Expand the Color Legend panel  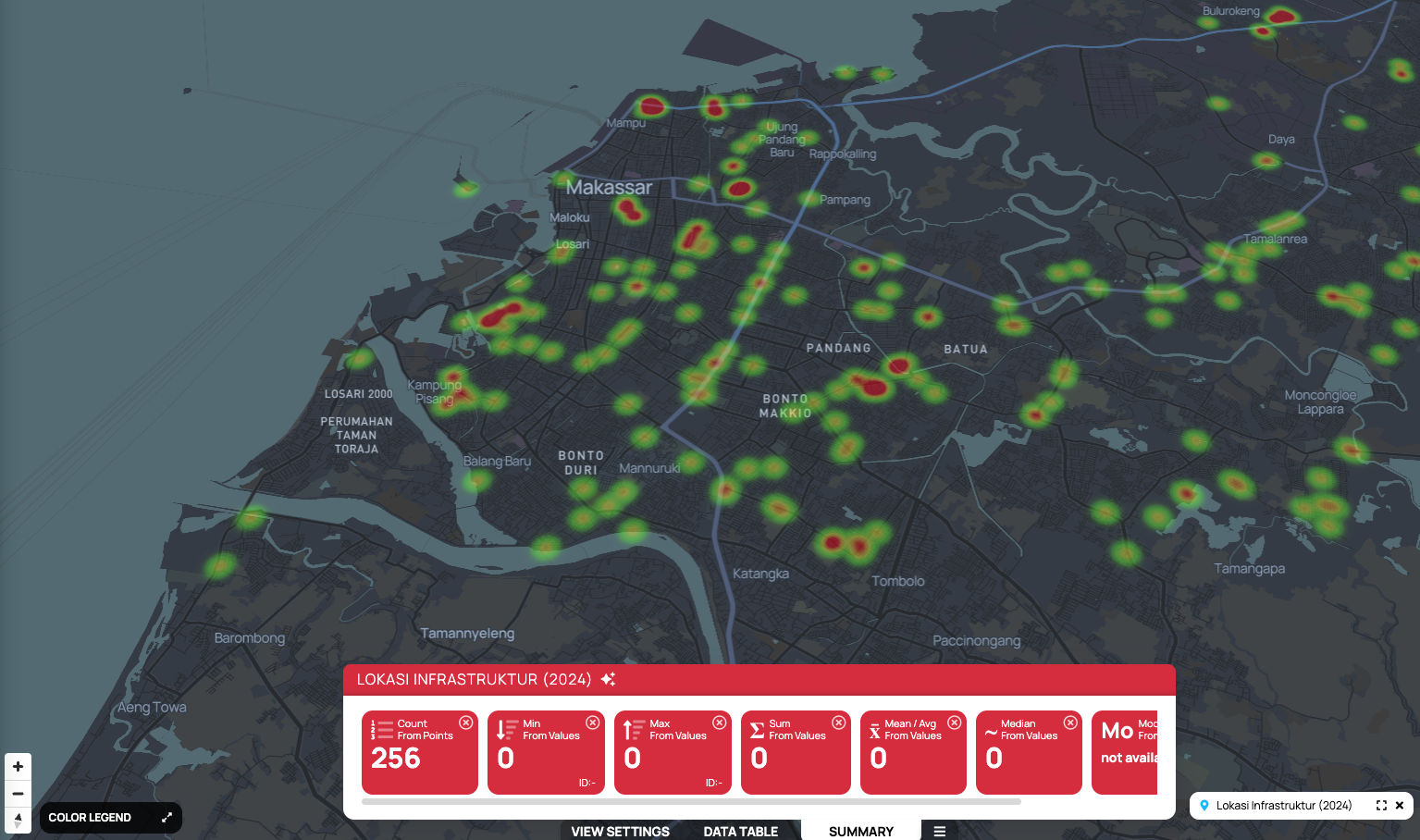167,818
